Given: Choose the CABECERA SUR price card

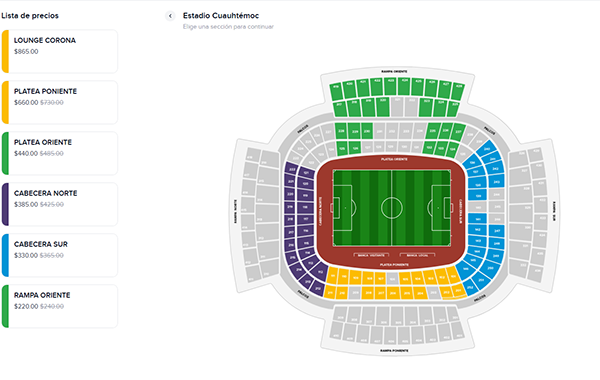Looking at the screenshot, I should (x=60, y=255).
